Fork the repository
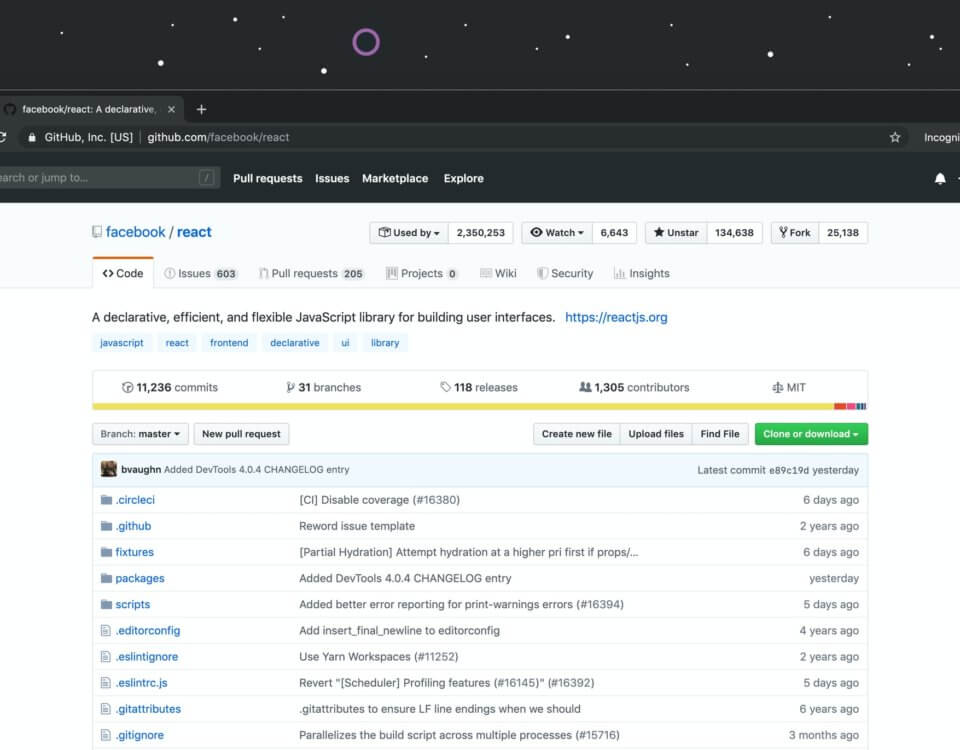Image resolution: width=960 pixels, height=750 pixels. click(795, 233)
